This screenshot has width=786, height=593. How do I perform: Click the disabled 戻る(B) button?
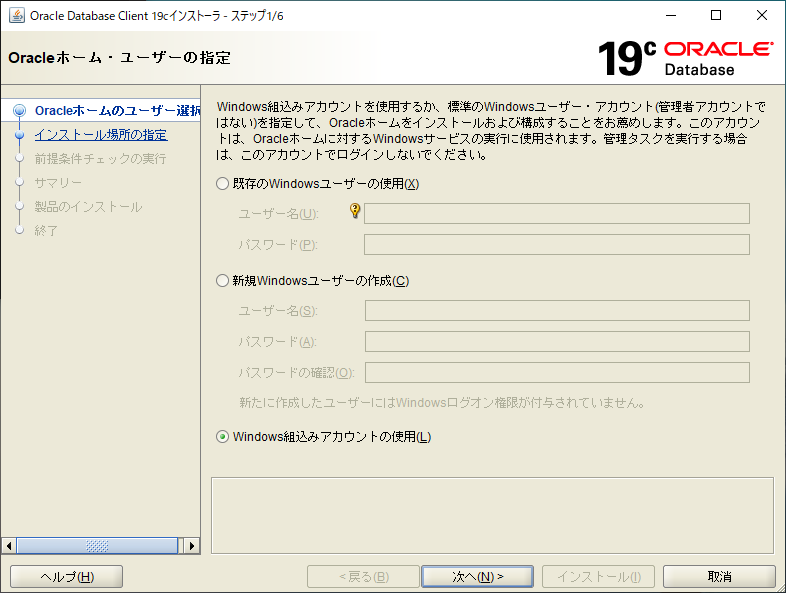[363, 576]
